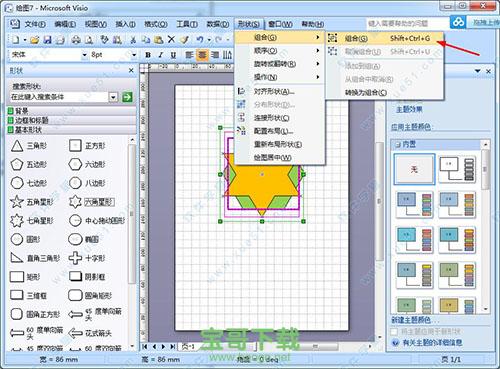Pick the 六边形 hexagon shape

point(87,165)
